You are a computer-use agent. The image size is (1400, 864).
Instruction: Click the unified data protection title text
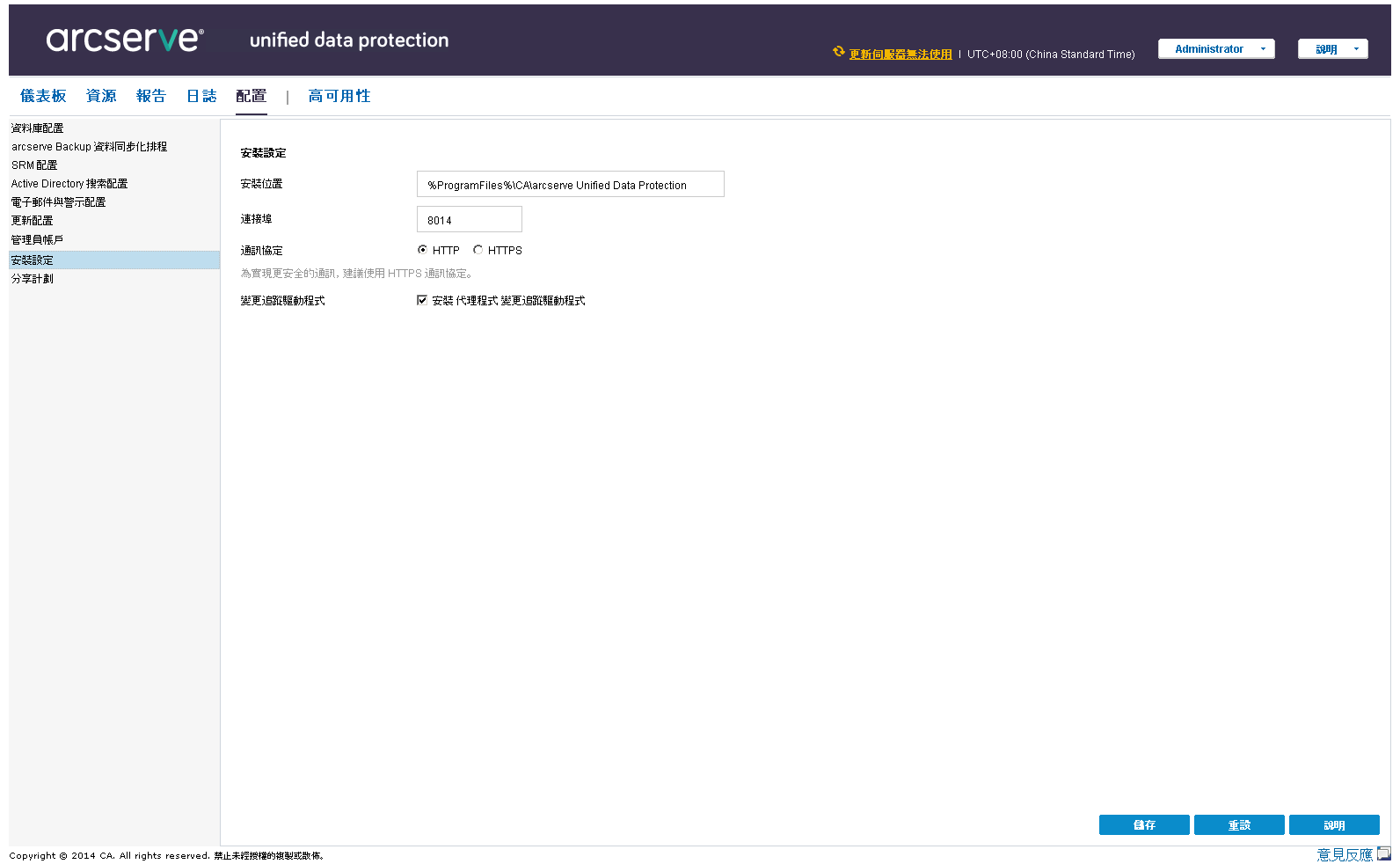(349, 40)
